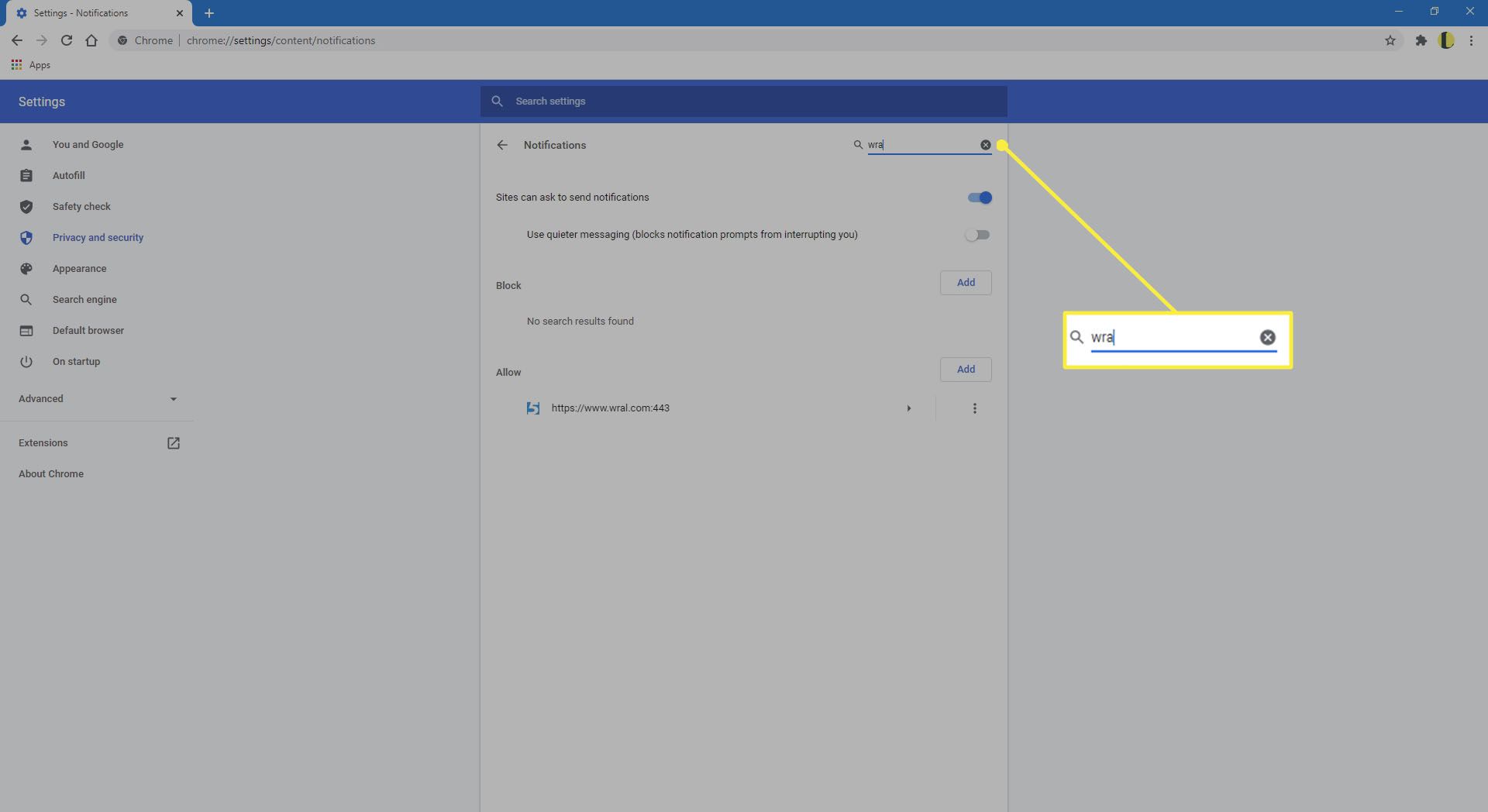Select Privacy and security section

(x=98, y=238)
